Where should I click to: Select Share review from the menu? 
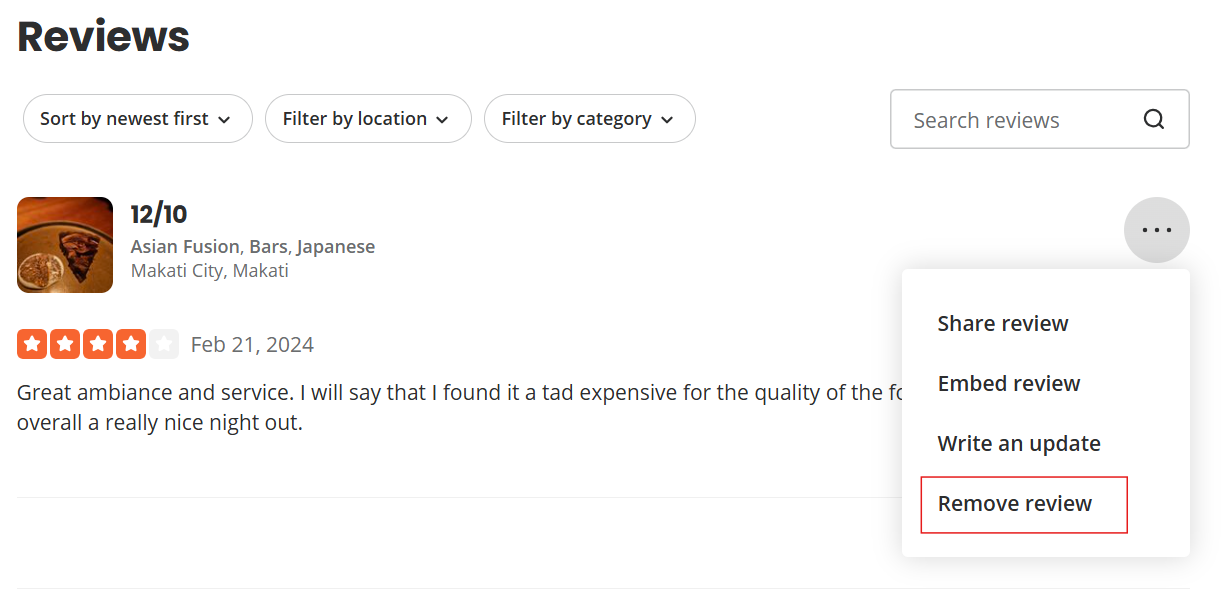click(1003, 324)
